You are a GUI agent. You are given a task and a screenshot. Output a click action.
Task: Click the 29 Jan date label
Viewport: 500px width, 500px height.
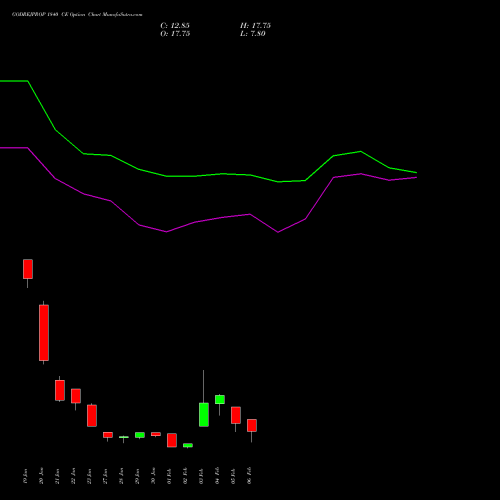pyautogui.click(x=138, y=476)
